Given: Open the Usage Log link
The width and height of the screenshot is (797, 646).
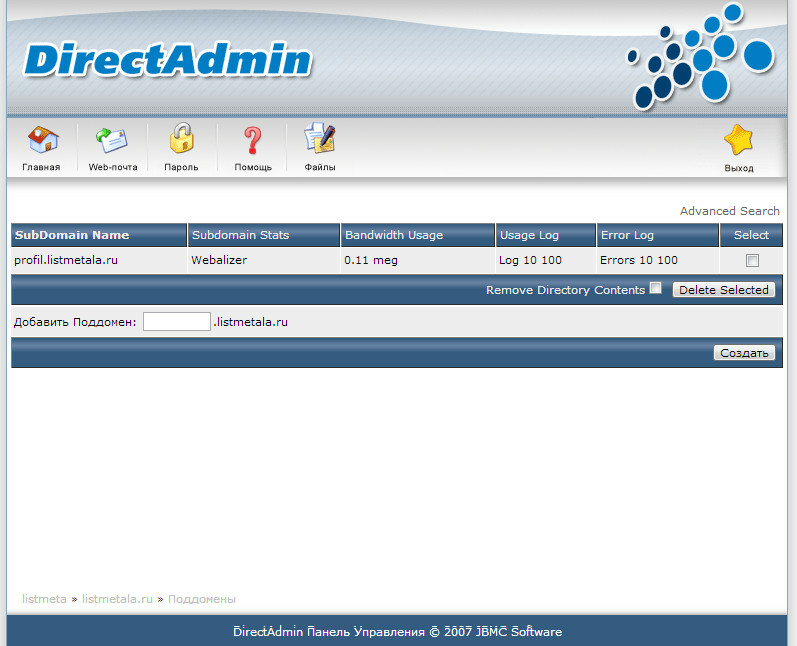Looking at the screenshot, I should (x=509, y=260).
